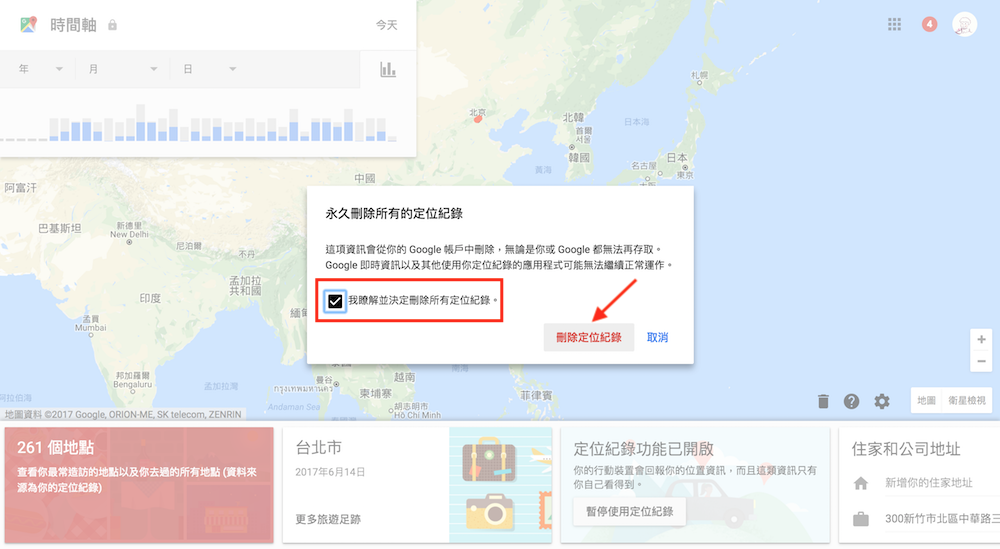1000x549 pixels.
Task: Click the 定位紀錄功能已開啟 card heading
Action: (643, 449)
